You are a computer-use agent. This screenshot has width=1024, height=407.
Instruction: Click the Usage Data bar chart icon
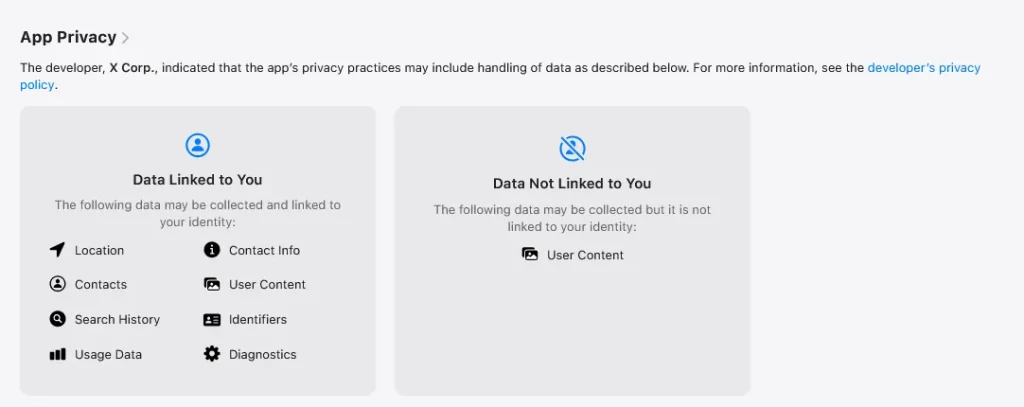point(57,354)
